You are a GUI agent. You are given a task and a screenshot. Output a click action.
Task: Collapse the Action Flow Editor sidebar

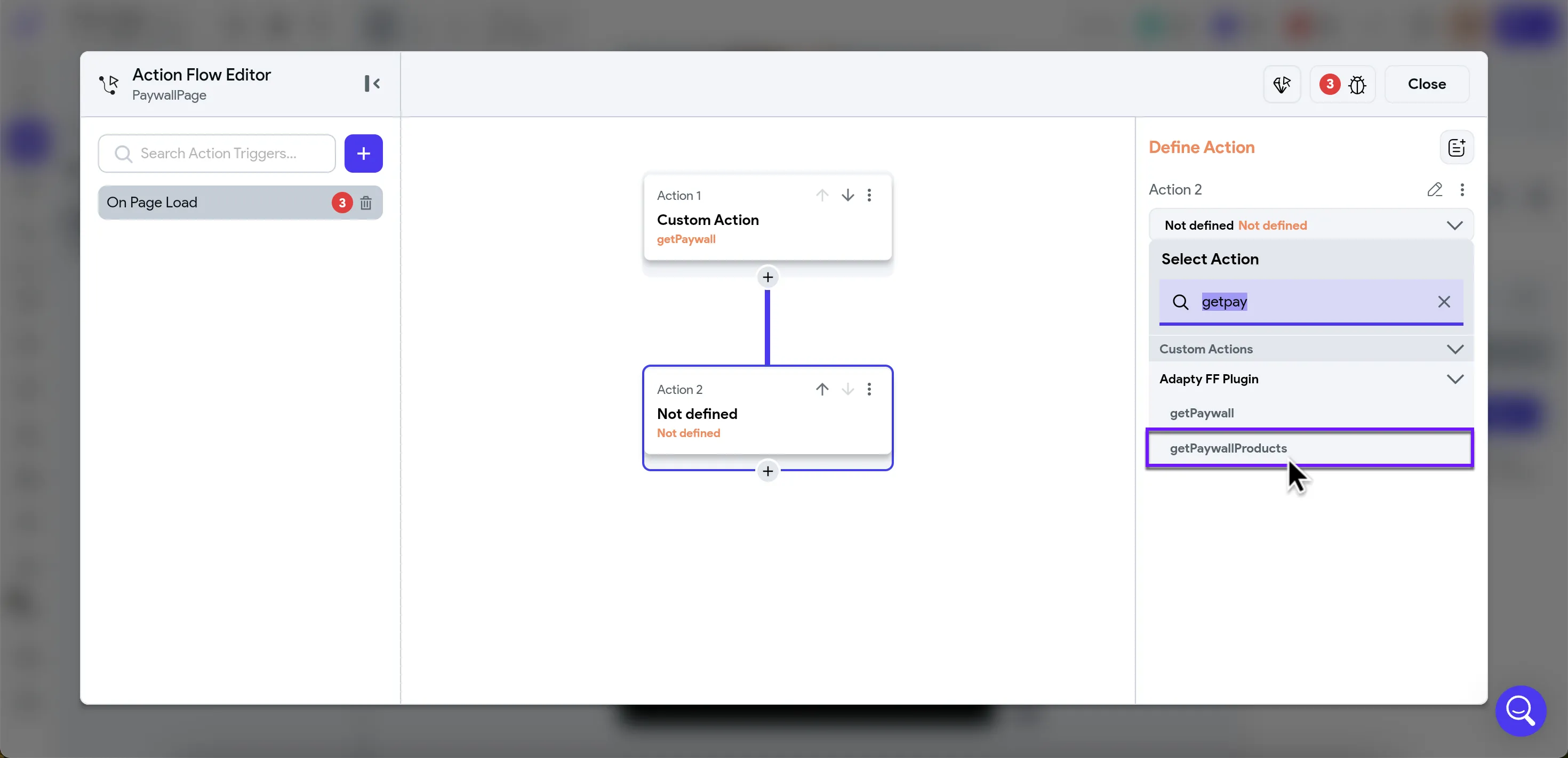(372, 83)
